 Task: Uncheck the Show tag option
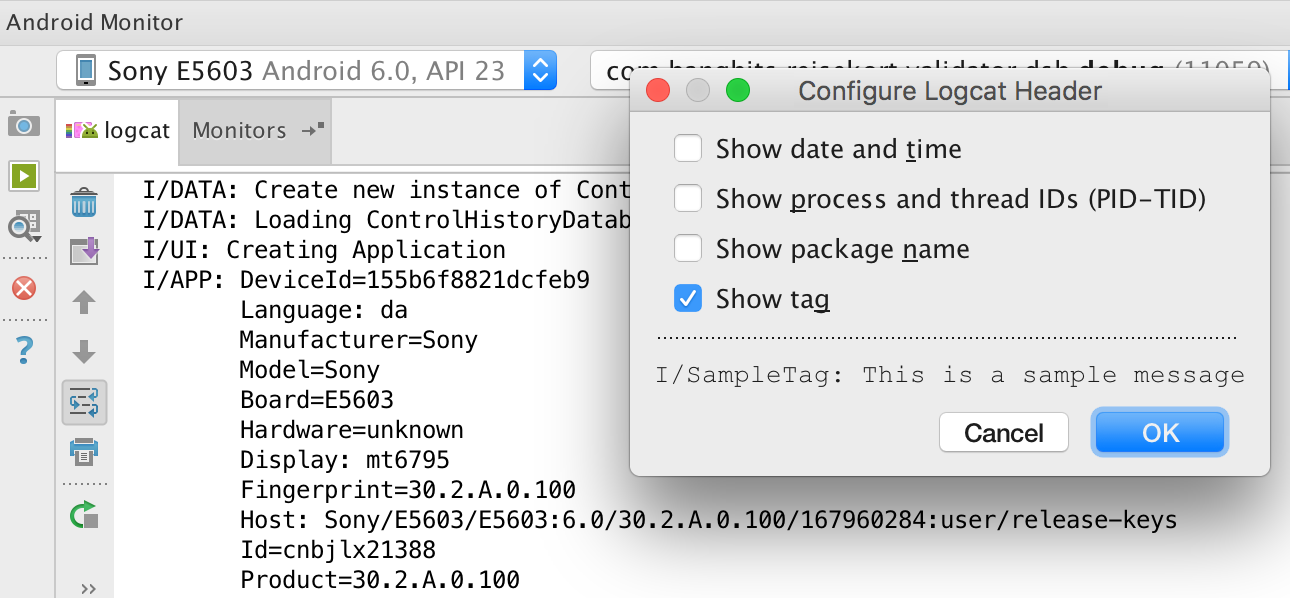point(688,298)
